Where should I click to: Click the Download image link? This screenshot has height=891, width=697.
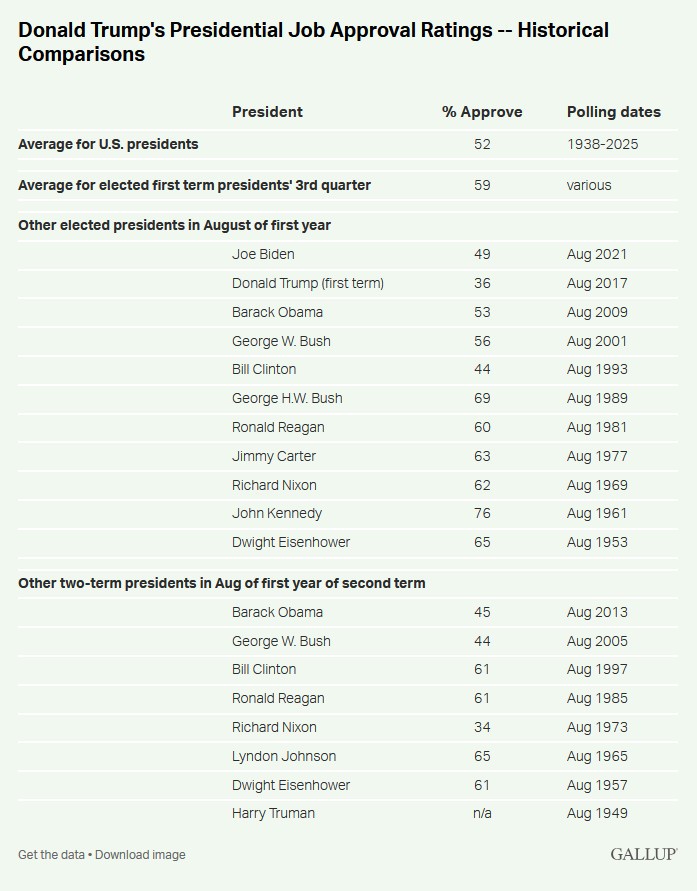coord(140,854)
